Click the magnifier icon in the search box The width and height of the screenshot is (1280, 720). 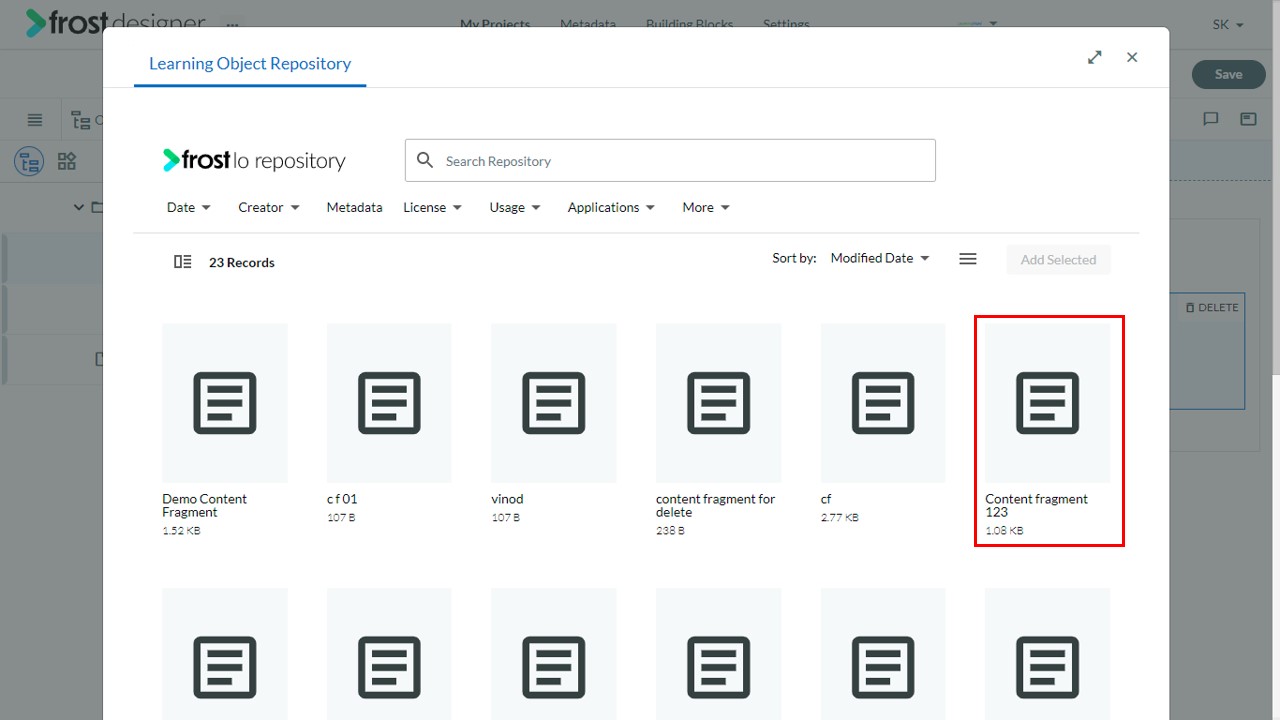click(425, 160)
